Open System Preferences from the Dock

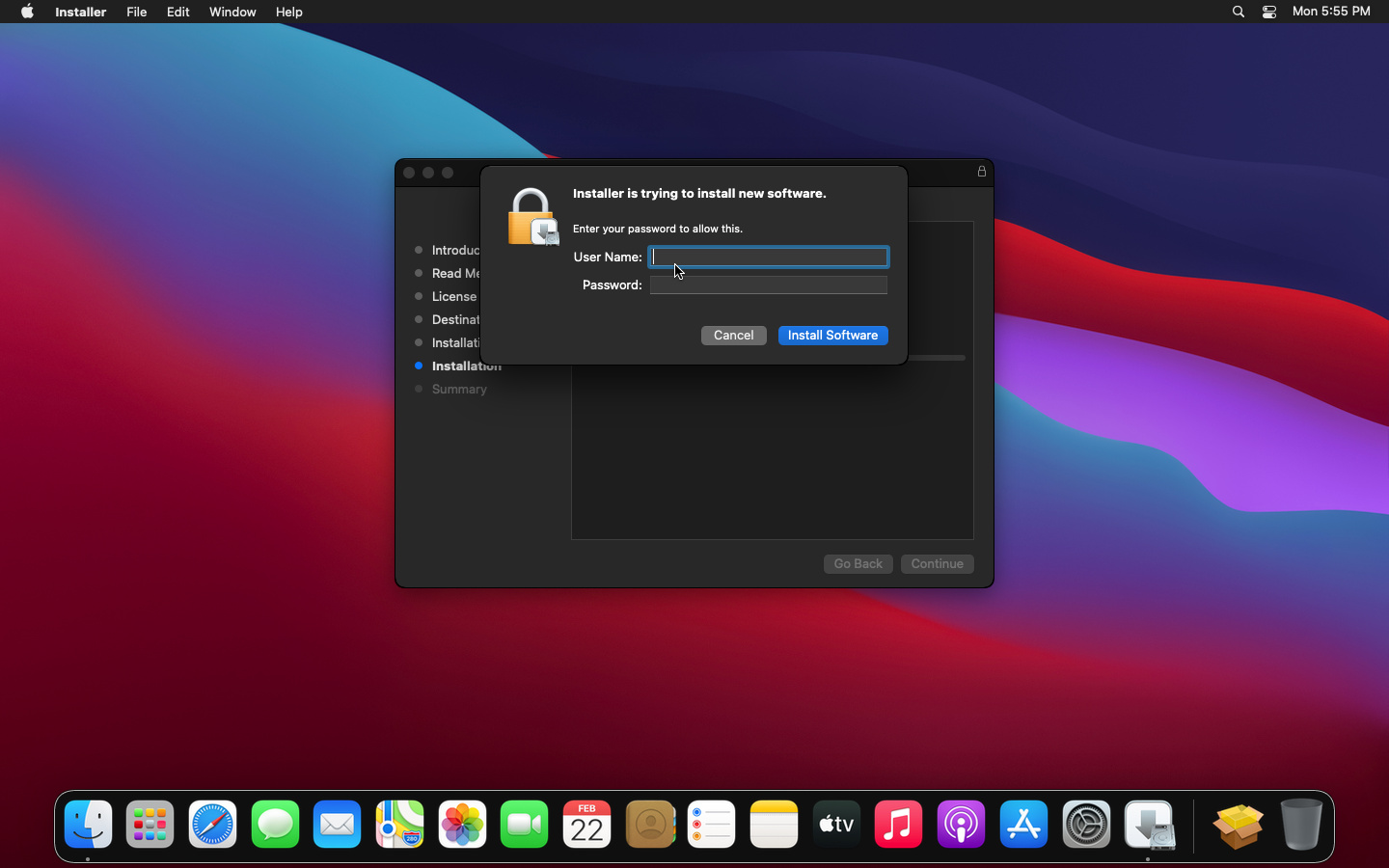pyautogui.click(x=1086, y=825)
